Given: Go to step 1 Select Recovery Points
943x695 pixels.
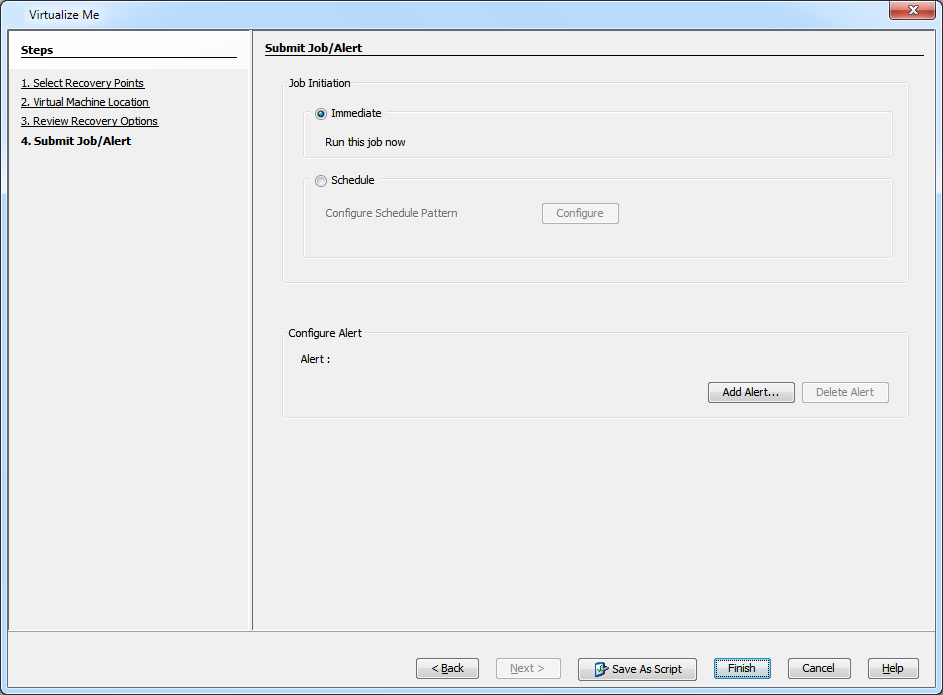Looking at the screenshot, I should click(82, 83).
